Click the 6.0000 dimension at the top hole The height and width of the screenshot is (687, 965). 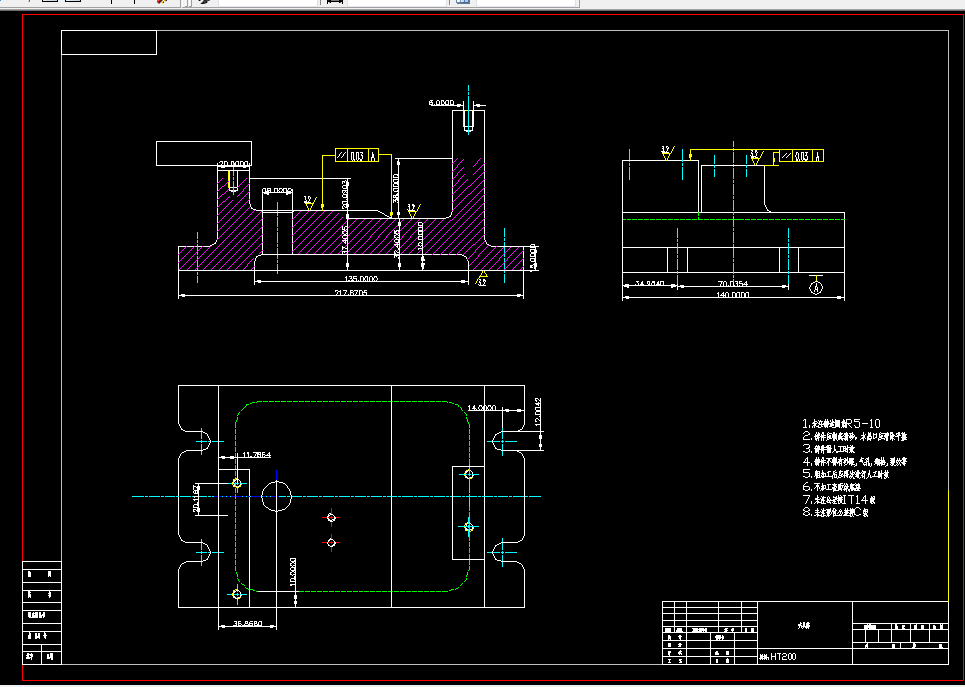[441, 103]
